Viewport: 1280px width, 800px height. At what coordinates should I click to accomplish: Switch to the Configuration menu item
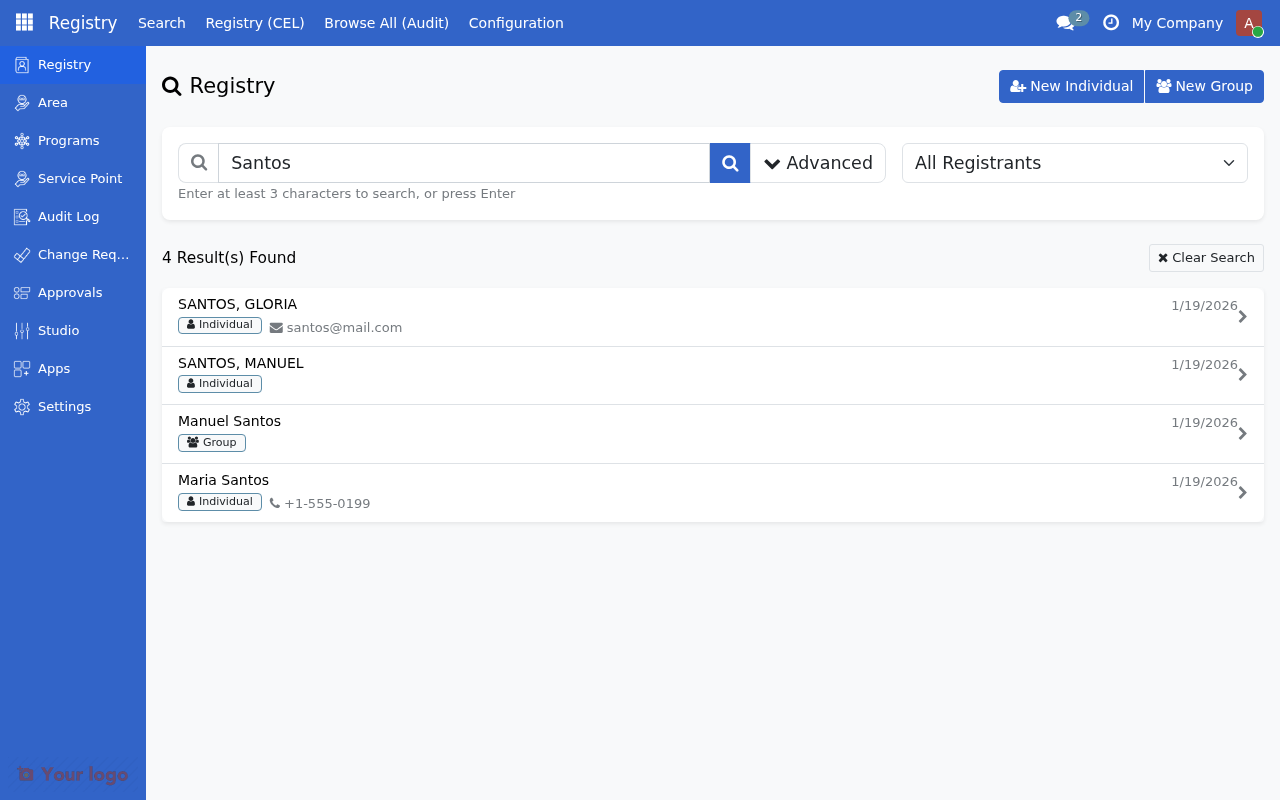coord(516,22)
